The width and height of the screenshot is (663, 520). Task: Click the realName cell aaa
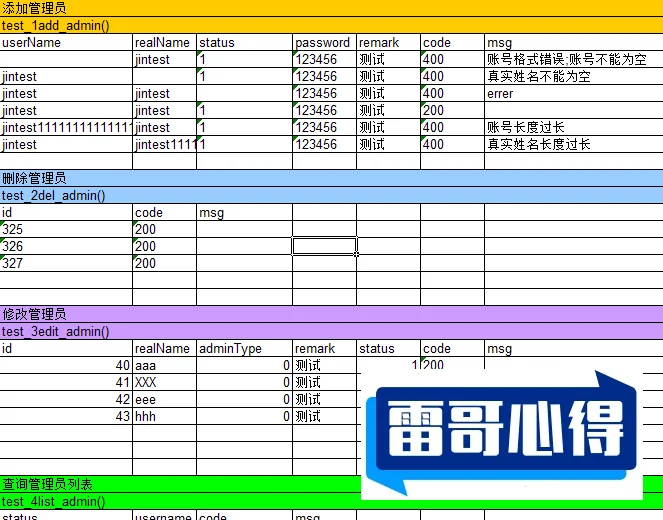click(x=164, y=365)
